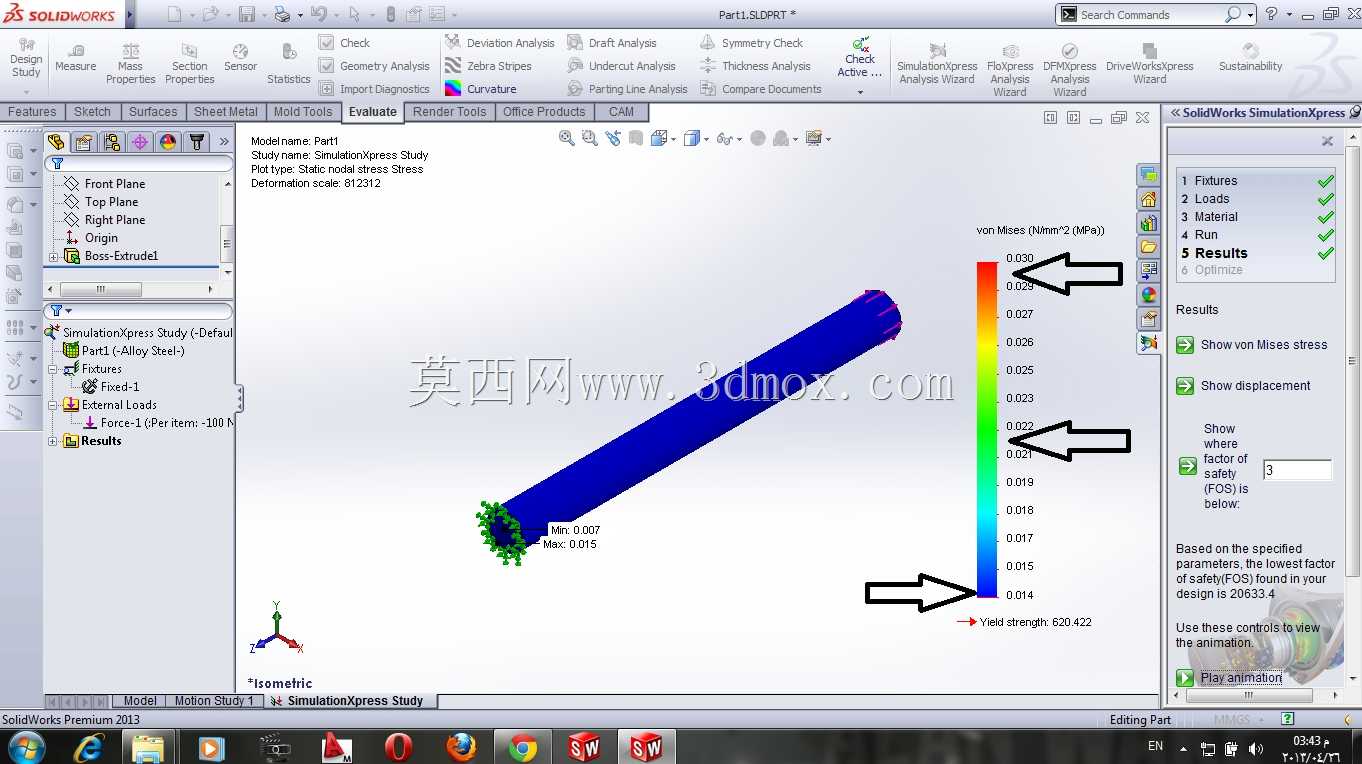1362x764 pixels.
Task: Open DimXpertManager tab icon
Action: pyautogui.click(x=140, y=142)
